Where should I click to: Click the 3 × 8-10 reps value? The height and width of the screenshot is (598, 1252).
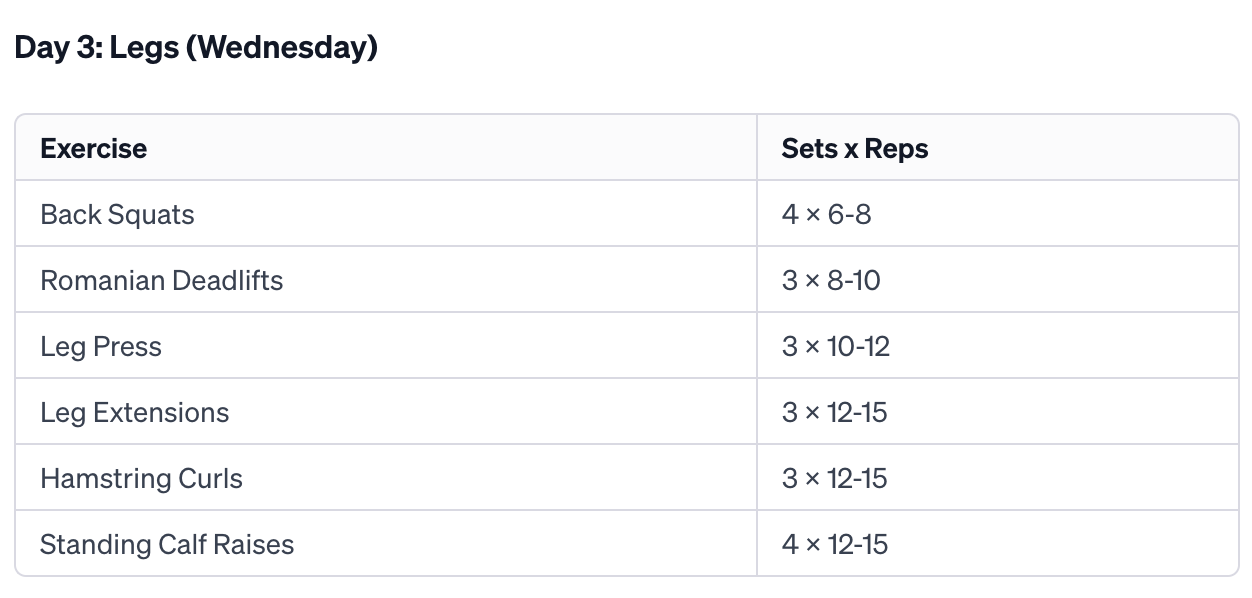click(831, 280)
